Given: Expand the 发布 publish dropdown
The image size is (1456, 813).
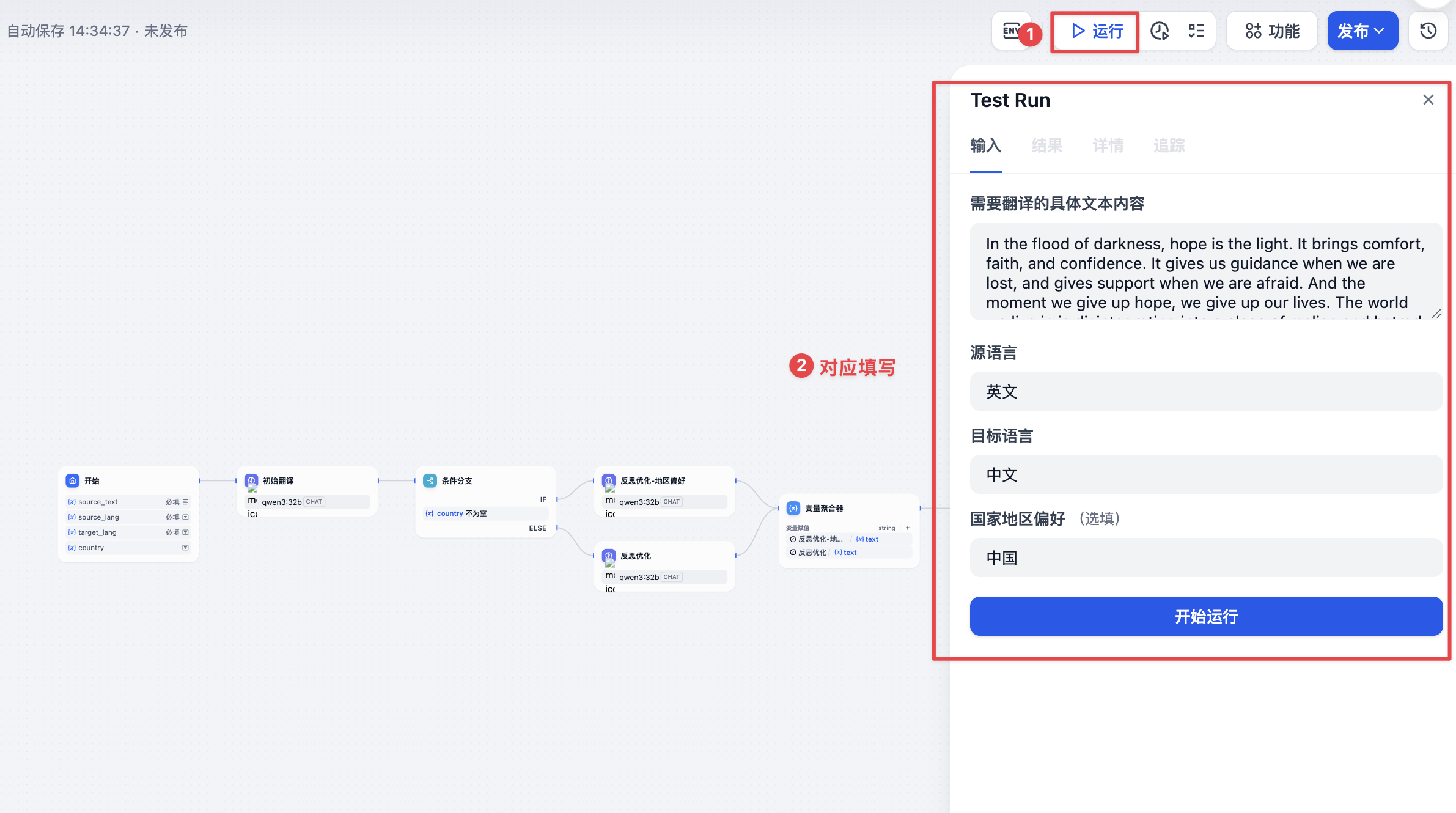Looking at the screenshot, I should [x=1362, y=31].
